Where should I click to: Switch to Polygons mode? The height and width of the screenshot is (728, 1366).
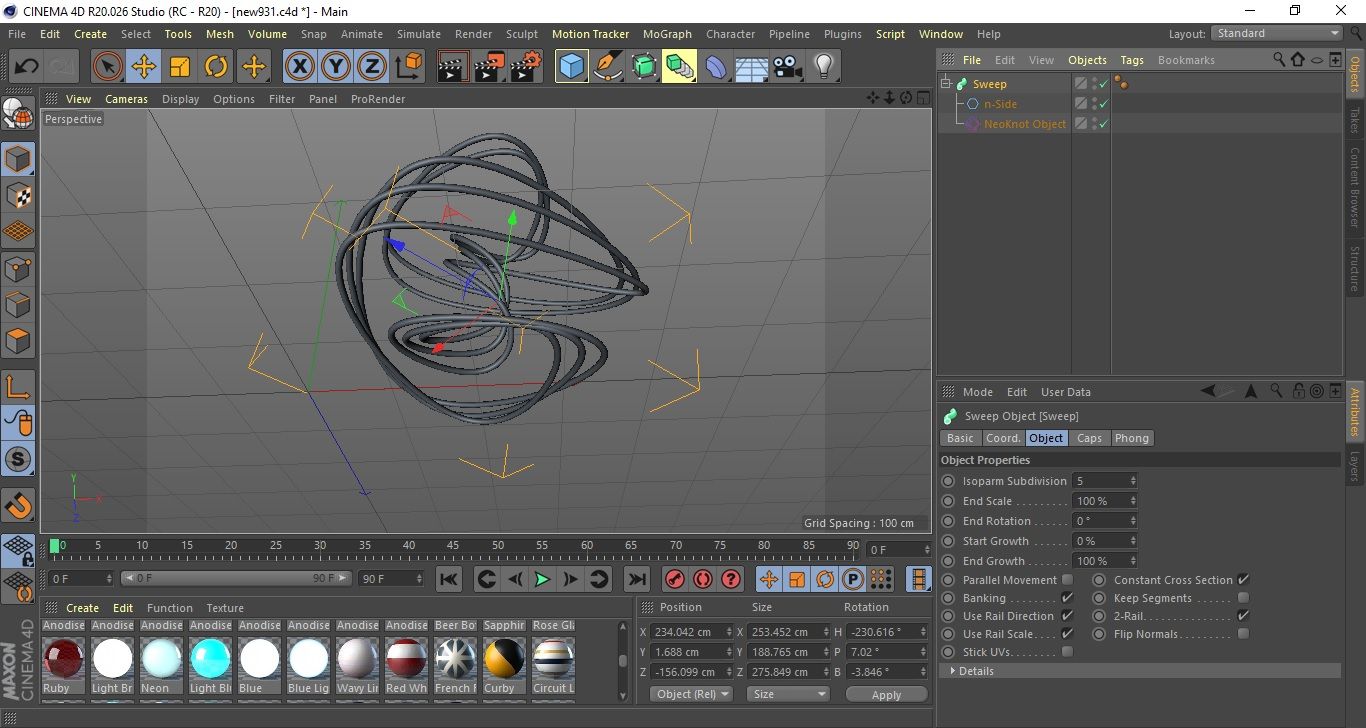(x=18, y=340)
